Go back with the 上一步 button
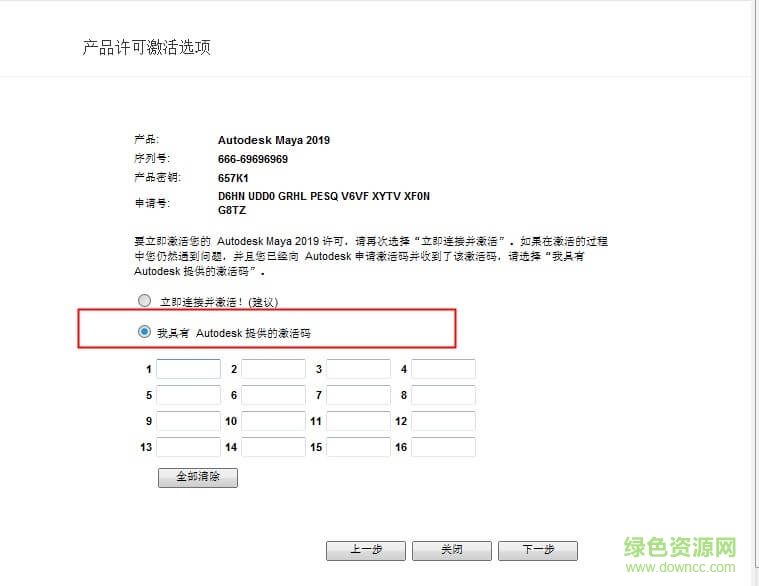759x586 pixels. coord(366,550)
